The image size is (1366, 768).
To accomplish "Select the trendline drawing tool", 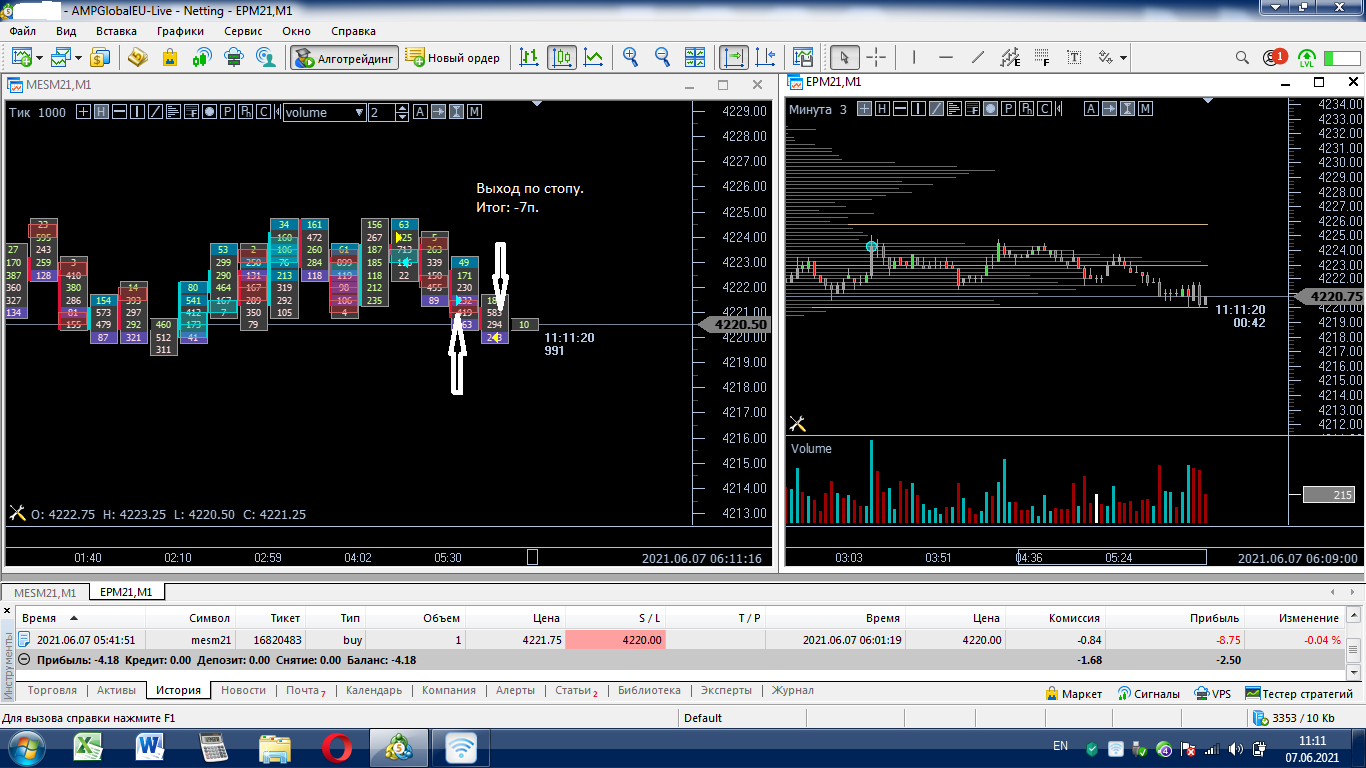I will pyautogui.click(x=978, y=57).
